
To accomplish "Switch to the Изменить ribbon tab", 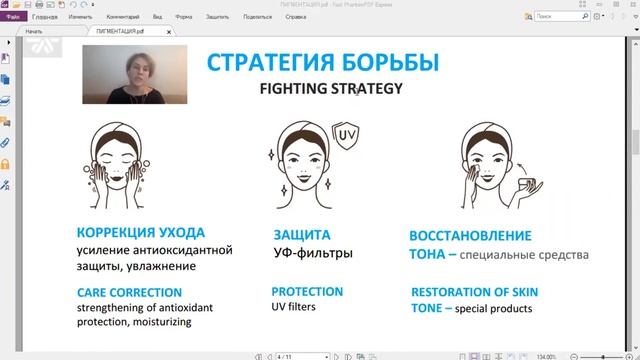I will [80, 17].
